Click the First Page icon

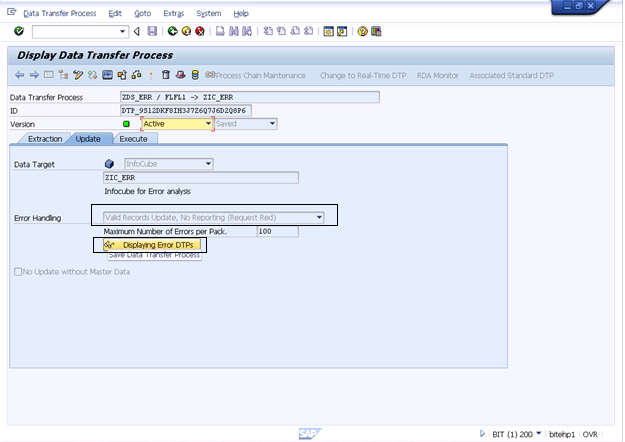tap(268, 31)
